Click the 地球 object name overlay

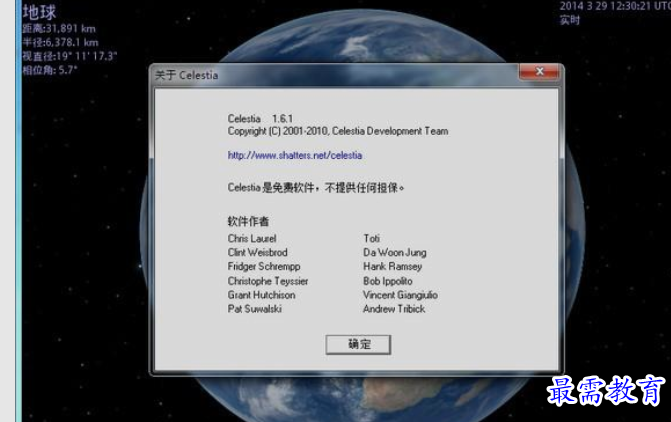click(39, 12)
